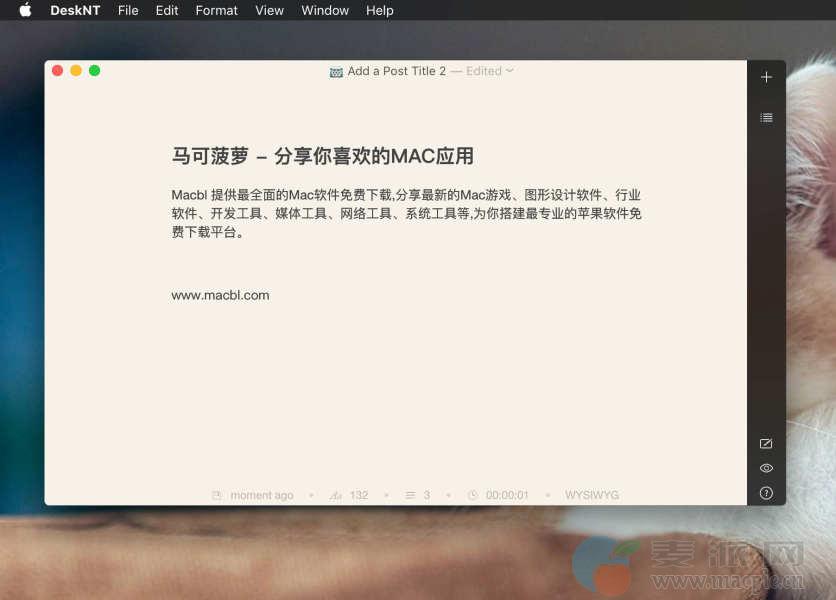The height and width of the screenshot is (600, 836).
Task: Toggle the WYSIWYG editor mode
Action: click(592, 495)
